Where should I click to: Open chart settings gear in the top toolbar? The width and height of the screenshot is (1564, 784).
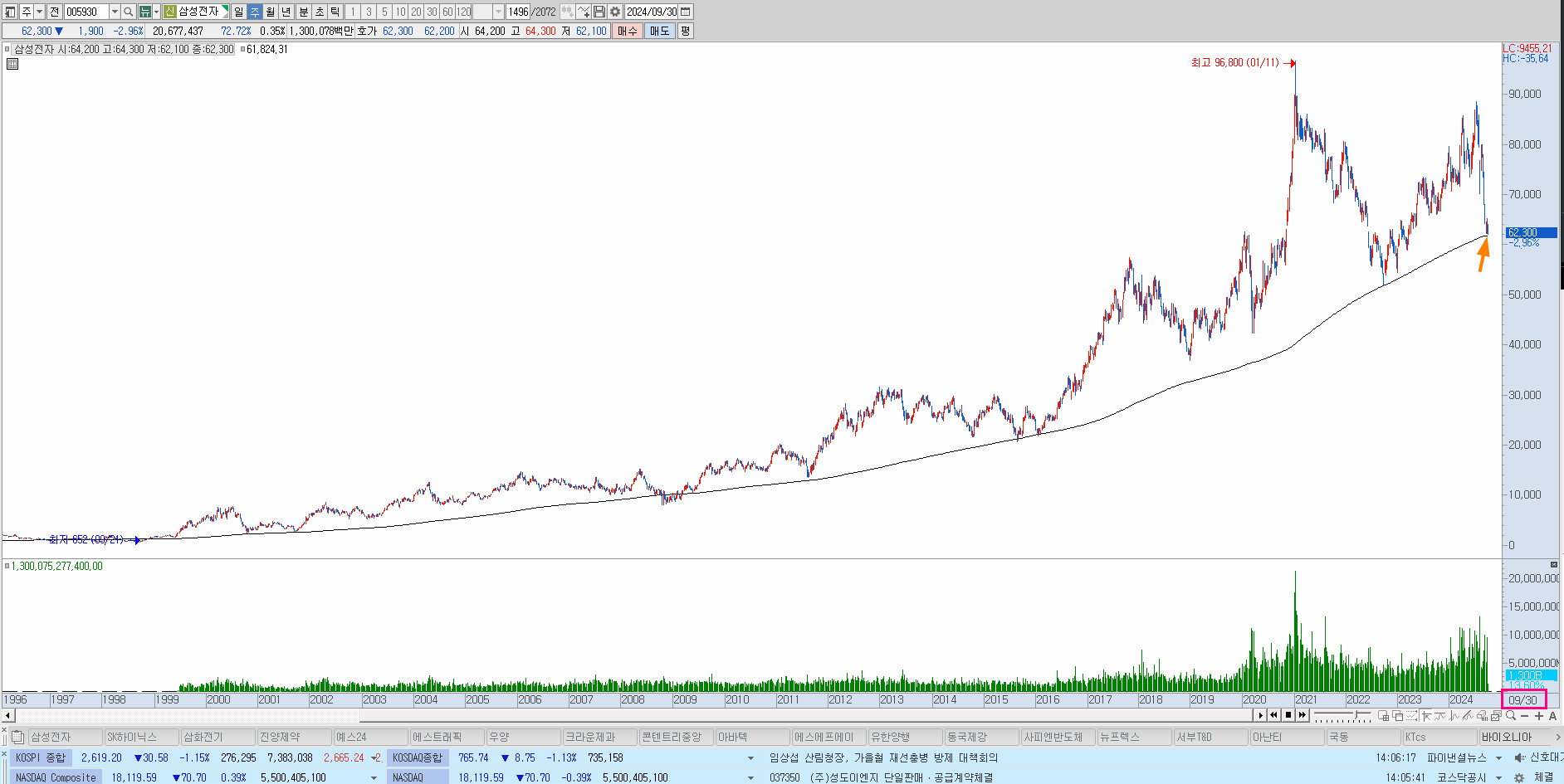(x=615, y=12)
